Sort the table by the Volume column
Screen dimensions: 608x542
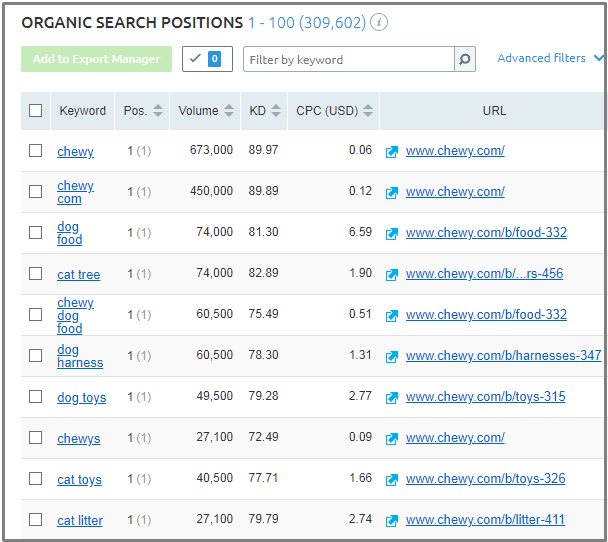pos(229,110)
